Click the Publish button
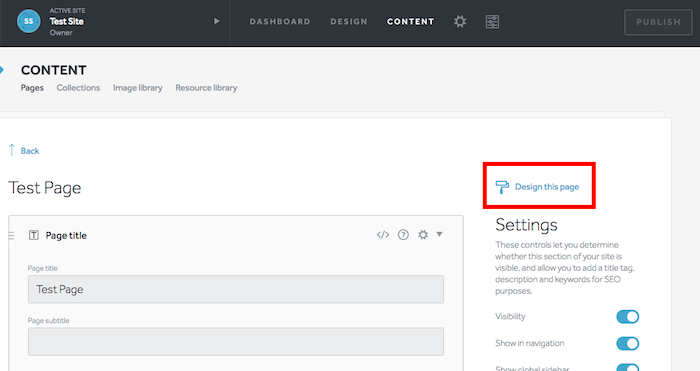 658,22
